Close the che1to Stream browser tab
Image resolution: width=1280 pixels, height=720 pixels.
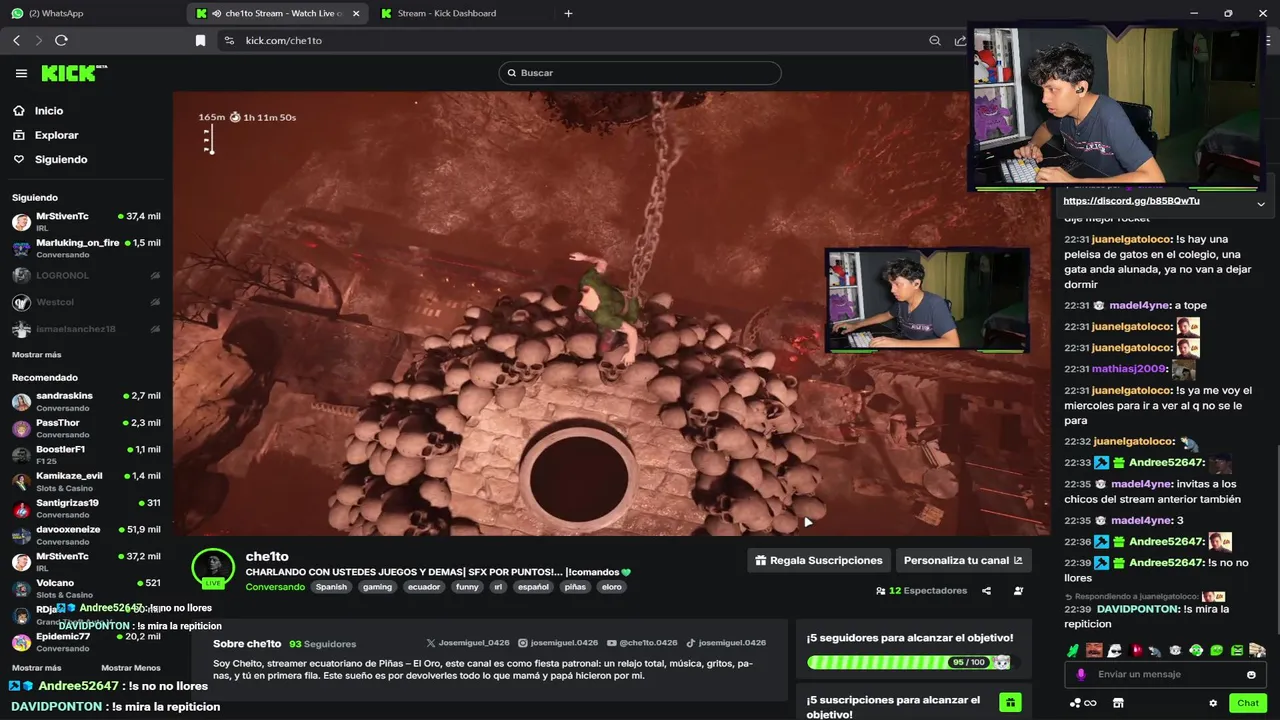pos(357,13)
